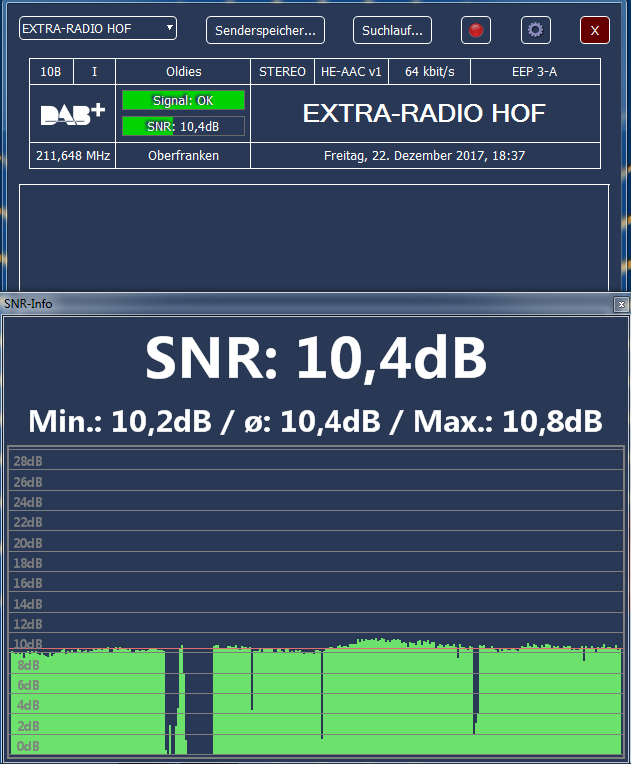Screen dimensions: 631x764
Task: Start the Suchlauf channel scan
Action: 392,31
